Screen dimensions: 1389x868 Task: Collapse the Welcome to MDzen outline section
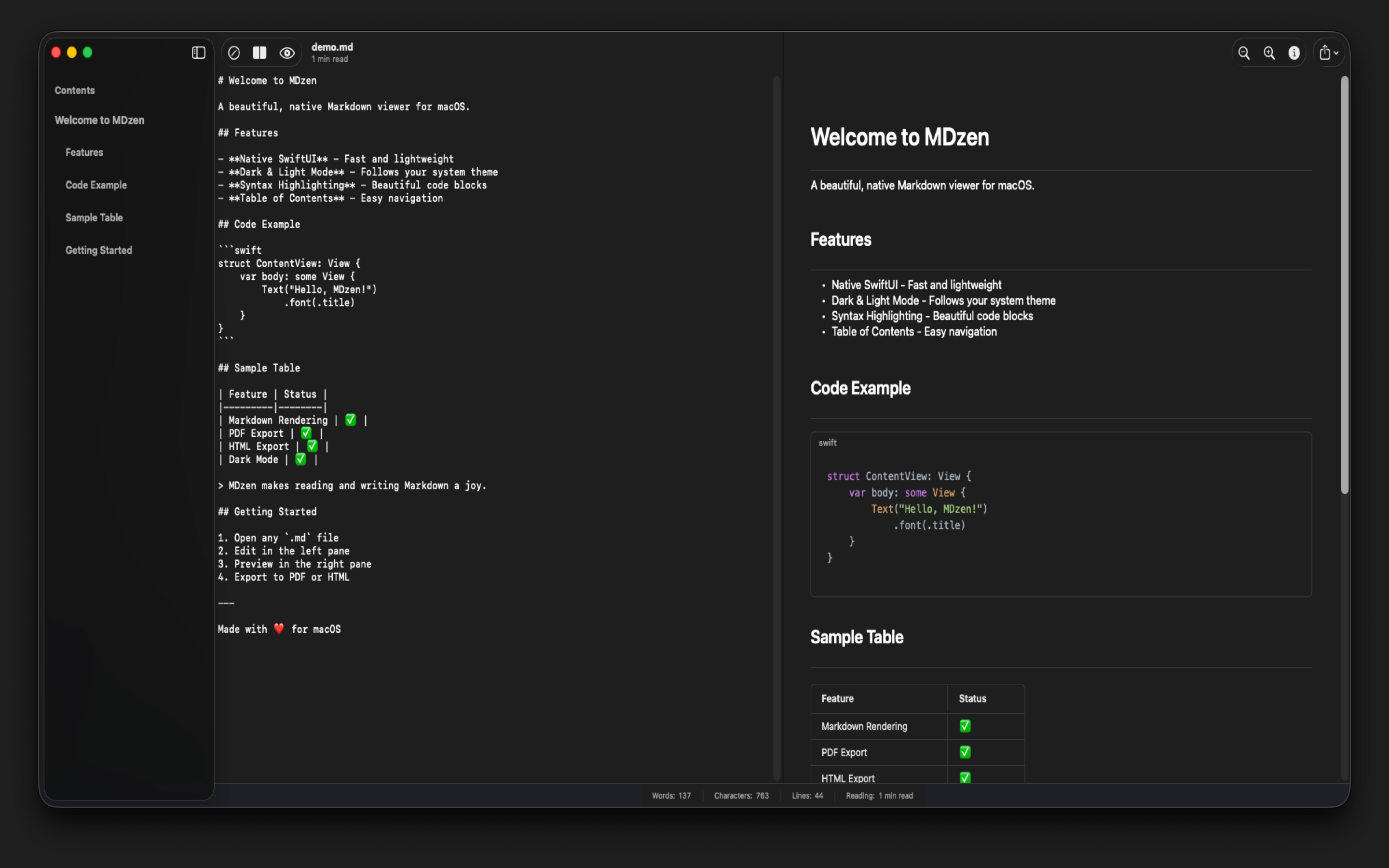coord(99,120)
